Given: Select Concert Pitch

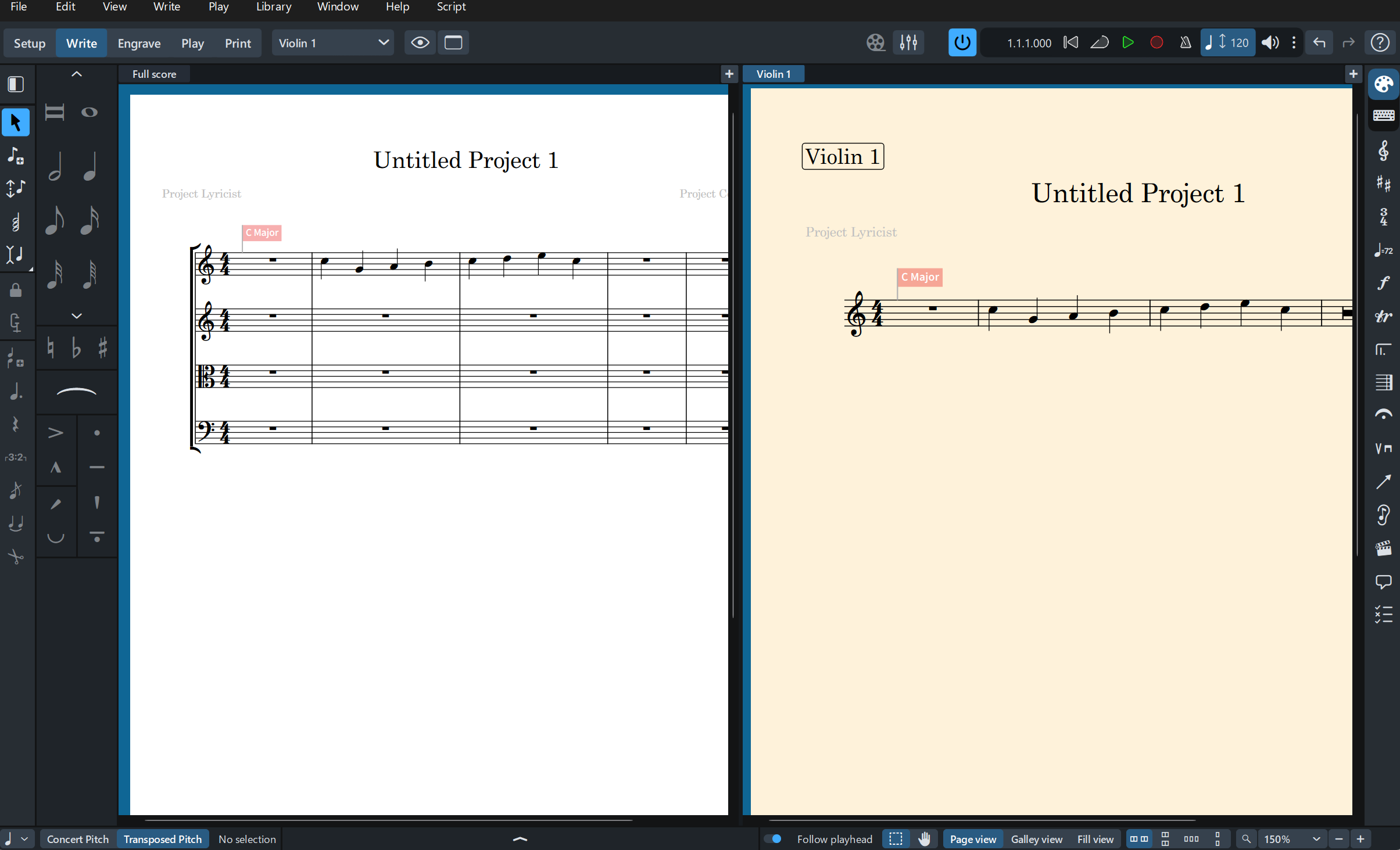Looking at the screenshot, I should [78, 839].
